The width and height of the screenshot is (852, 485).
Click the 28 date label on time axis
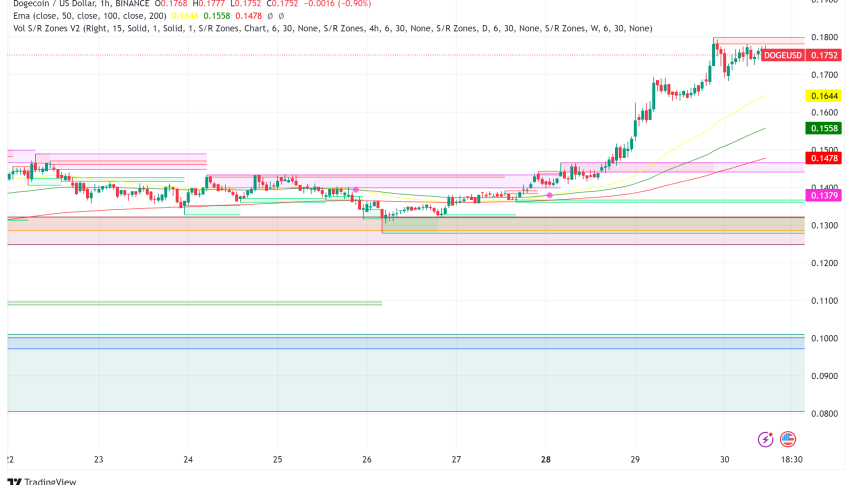546,459
